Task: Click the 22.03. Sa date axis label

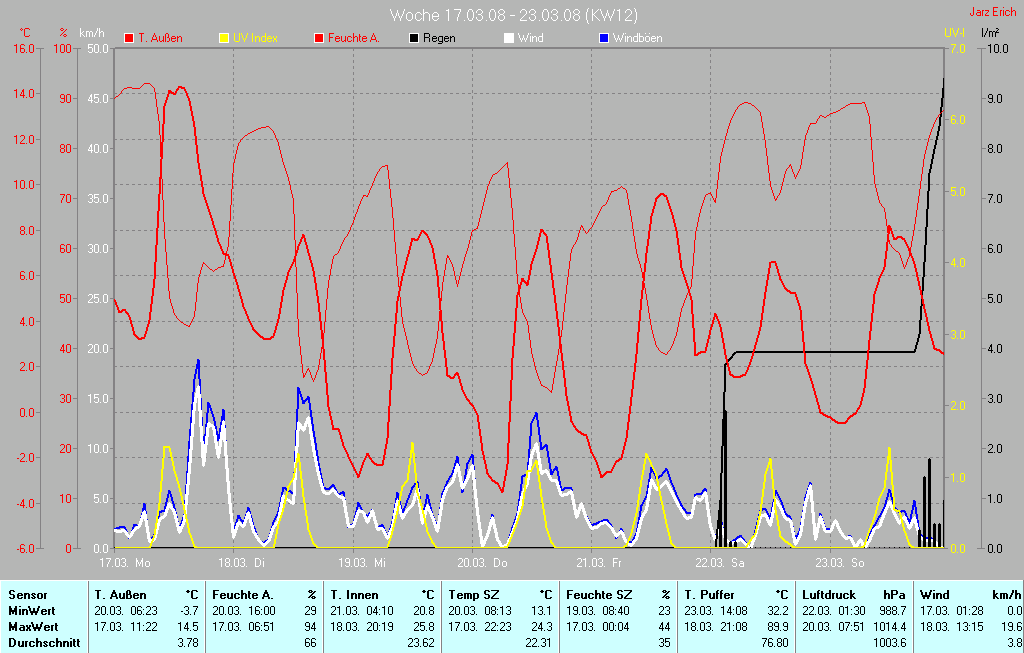Action: (720, 563)
